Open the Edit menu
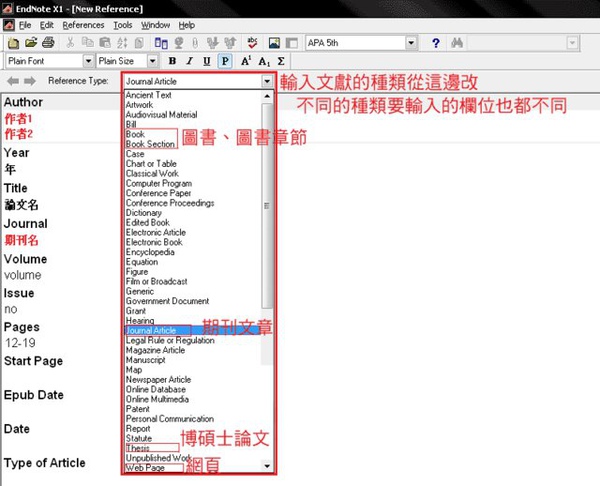The width and height of the screenshot is (600, 486). pyautogui.click(x=47, y=25)
